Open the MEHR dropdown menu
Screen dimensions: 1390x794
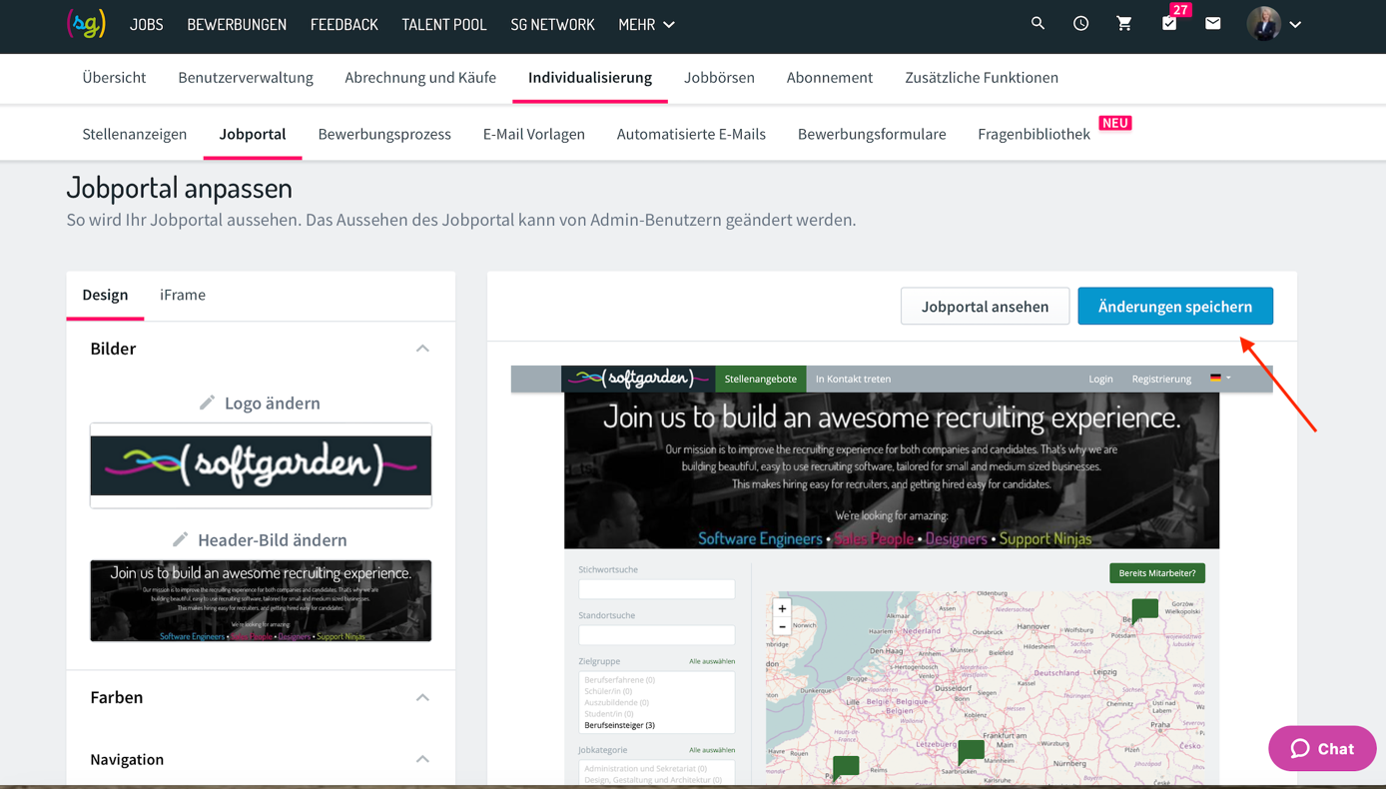(x=649, y=25)
